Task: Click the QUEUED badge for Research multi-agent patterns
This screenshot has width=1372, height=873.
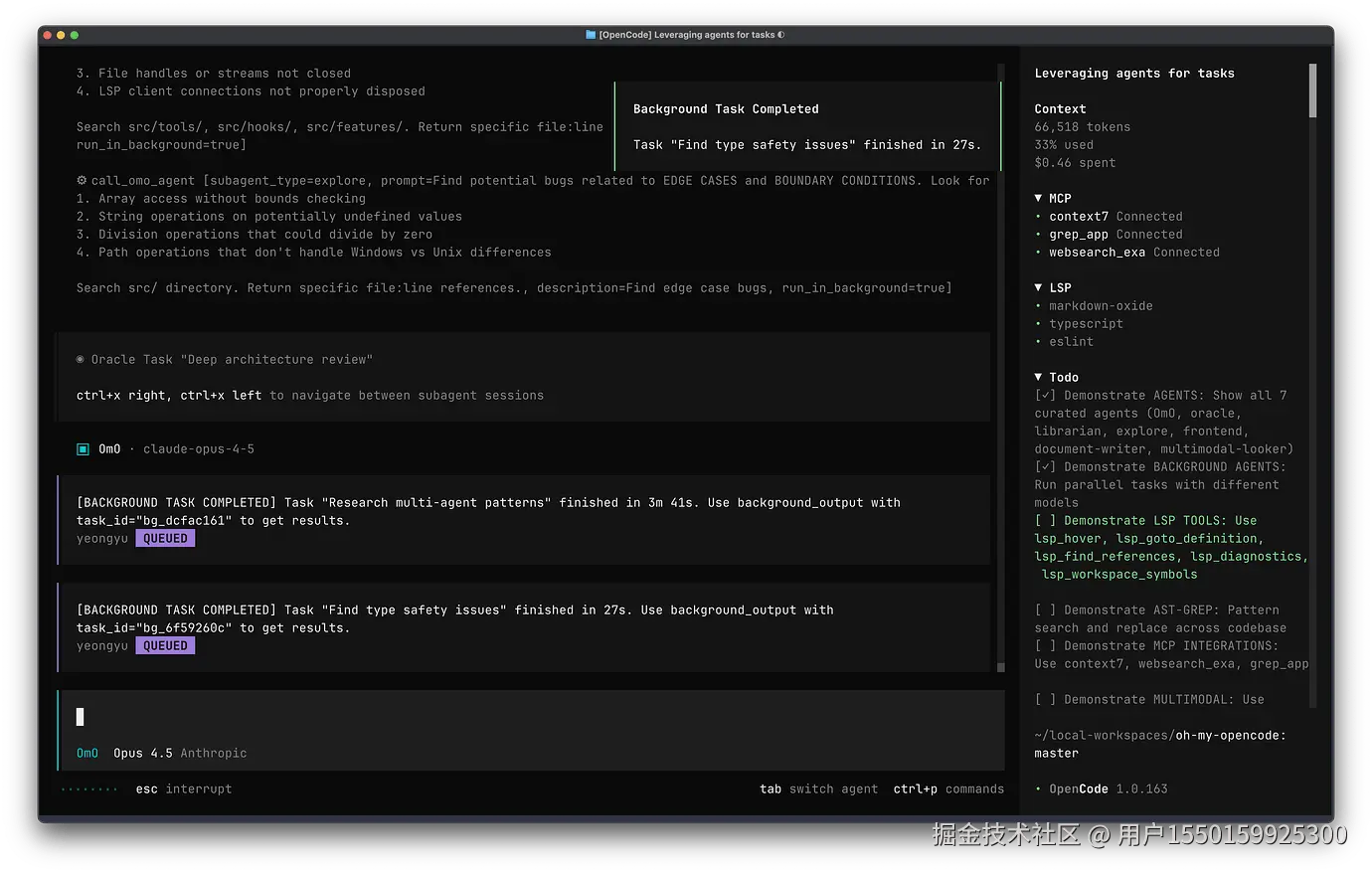Action: (x=165, y=539)
